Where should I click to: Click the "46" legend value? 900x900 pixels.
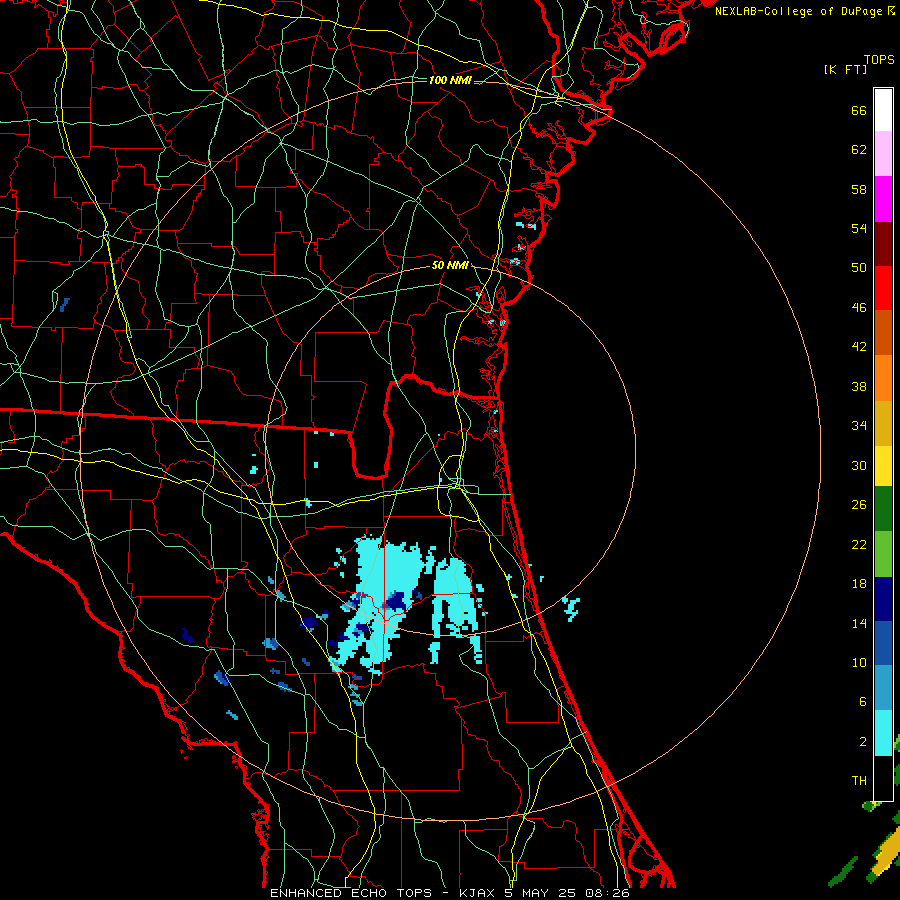(x=859, y=308)
